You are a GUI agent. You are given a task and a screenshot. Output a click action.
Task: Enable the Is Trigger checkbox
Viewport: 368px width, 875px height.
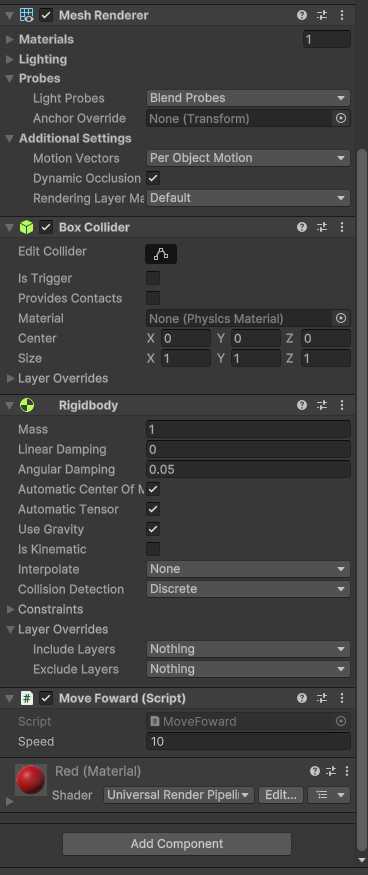coord(153,278)
